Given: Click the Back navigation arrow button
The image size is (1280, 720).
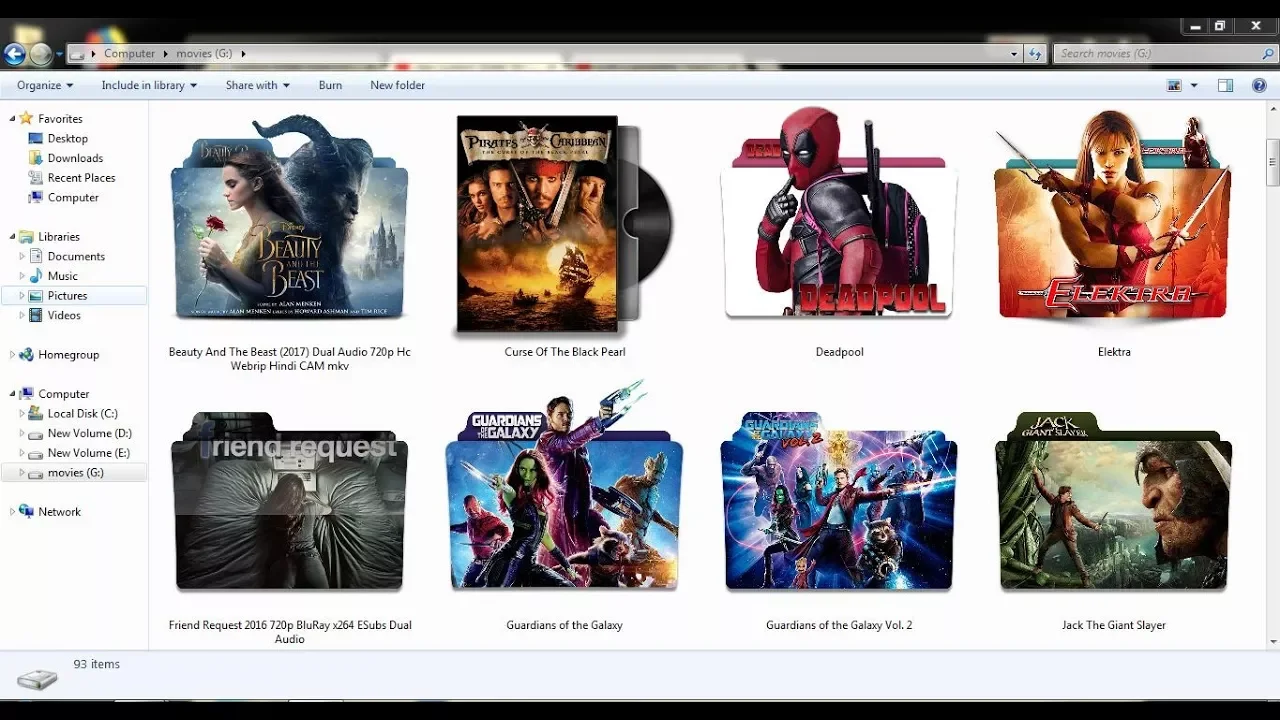Looking at the screenshot, I should point(14,54).
